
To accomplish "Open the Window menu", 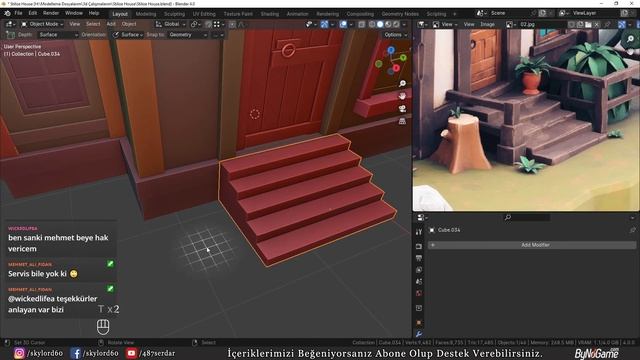I will coord(74,13).
